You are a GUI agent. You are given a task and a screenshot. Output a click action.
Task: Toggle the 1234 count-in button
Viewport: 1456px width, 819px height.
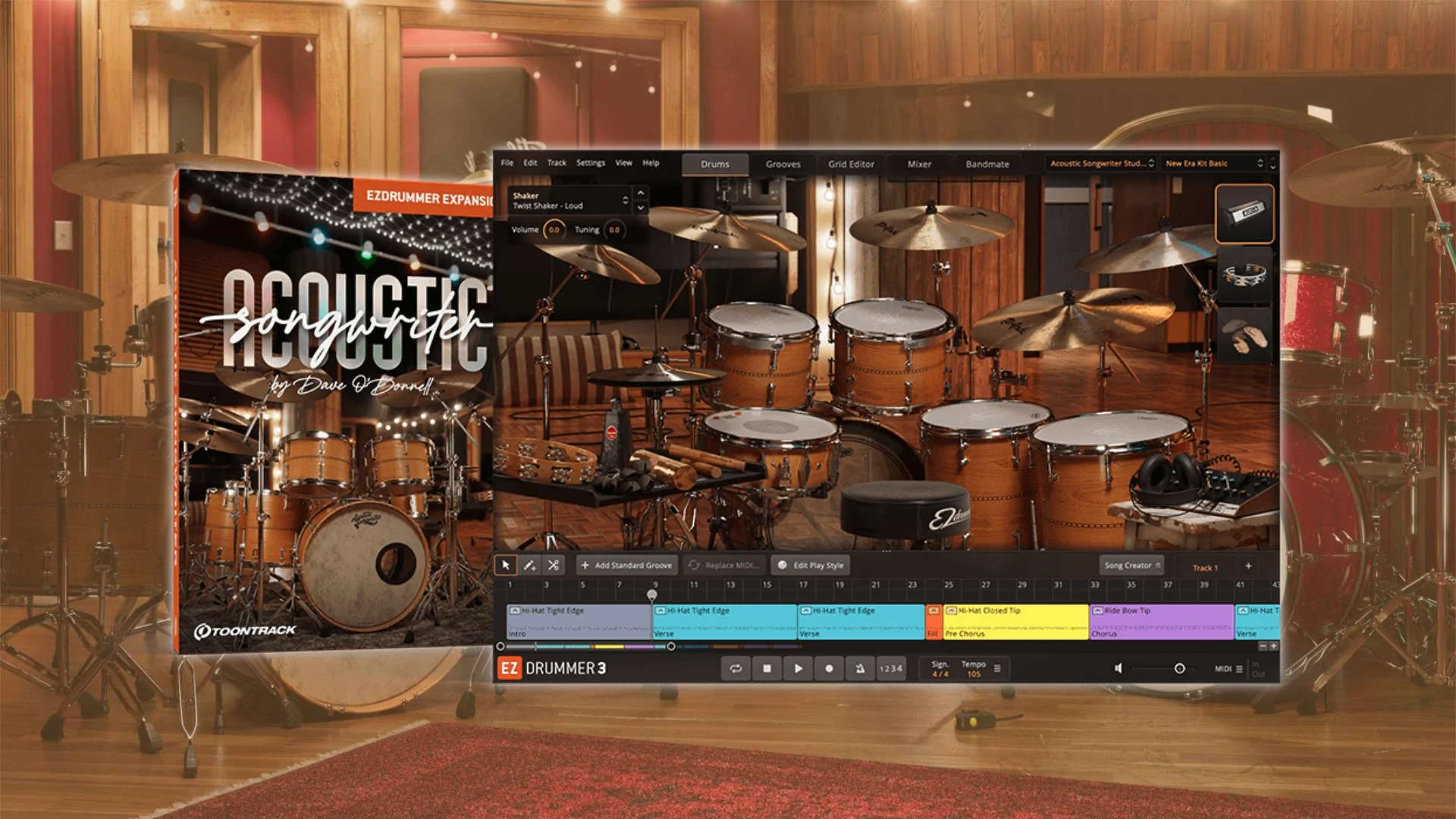891,668
